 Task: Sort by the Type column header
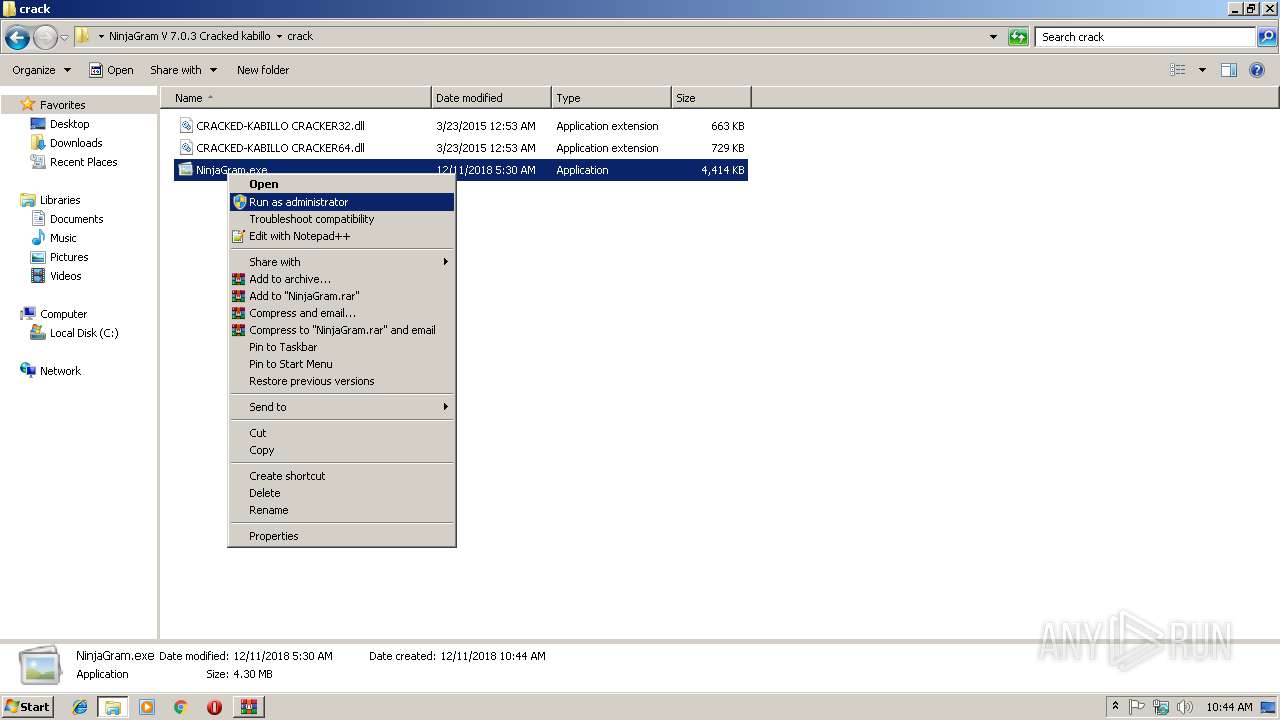tap(611, 98)
